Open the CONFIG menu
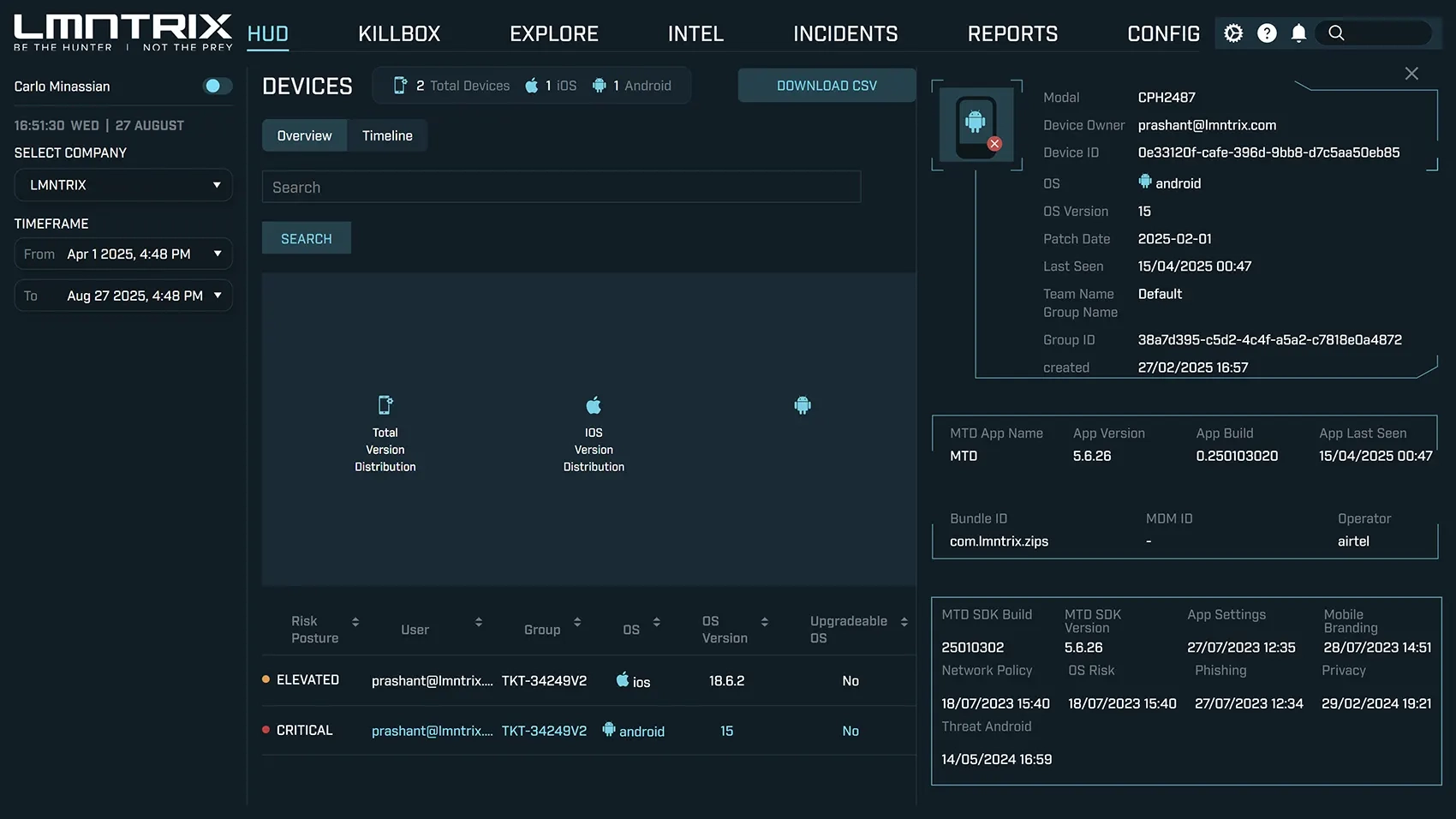The width and height of the screenshot is (1456, 819). point(1163,34)
